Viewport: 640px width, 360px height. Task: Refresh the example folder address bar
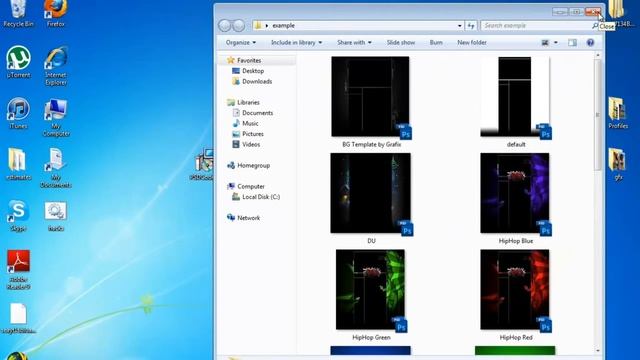[x=471, y=25]
